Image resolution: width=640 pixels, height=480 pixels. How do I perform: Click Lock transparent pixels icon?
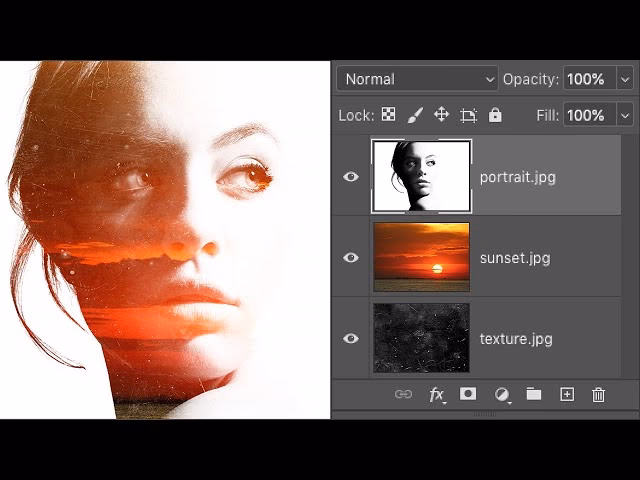click(388, 115)
